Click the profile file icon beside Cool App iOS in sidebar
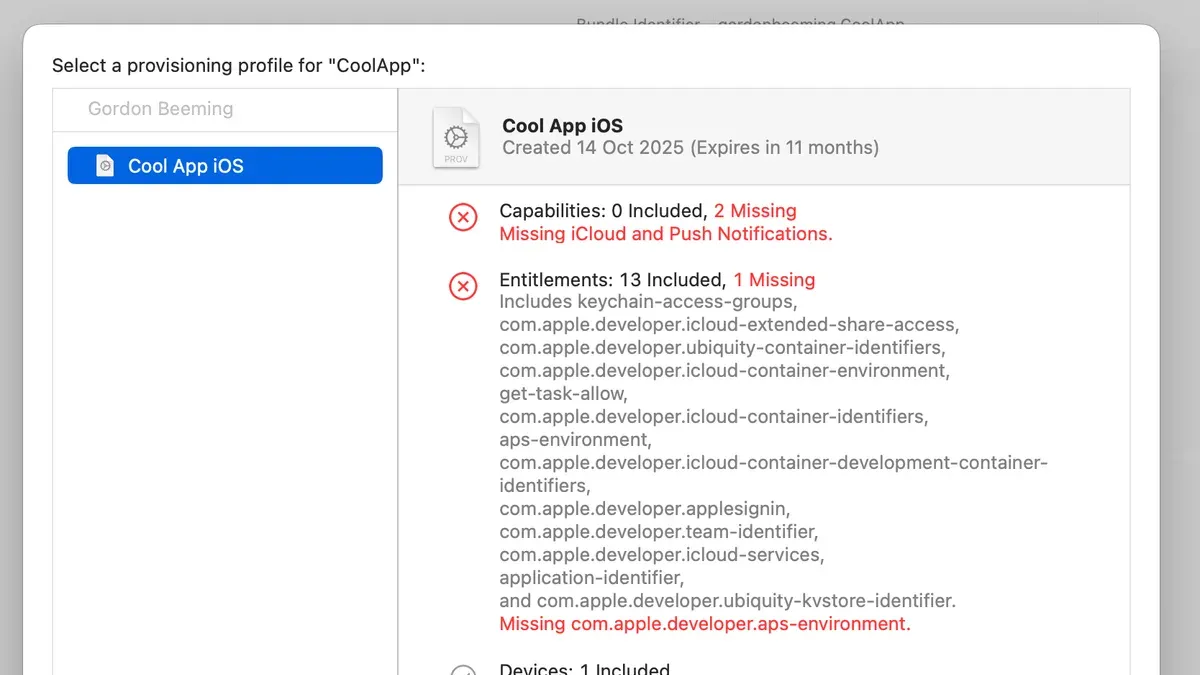 tap(105, 166)
